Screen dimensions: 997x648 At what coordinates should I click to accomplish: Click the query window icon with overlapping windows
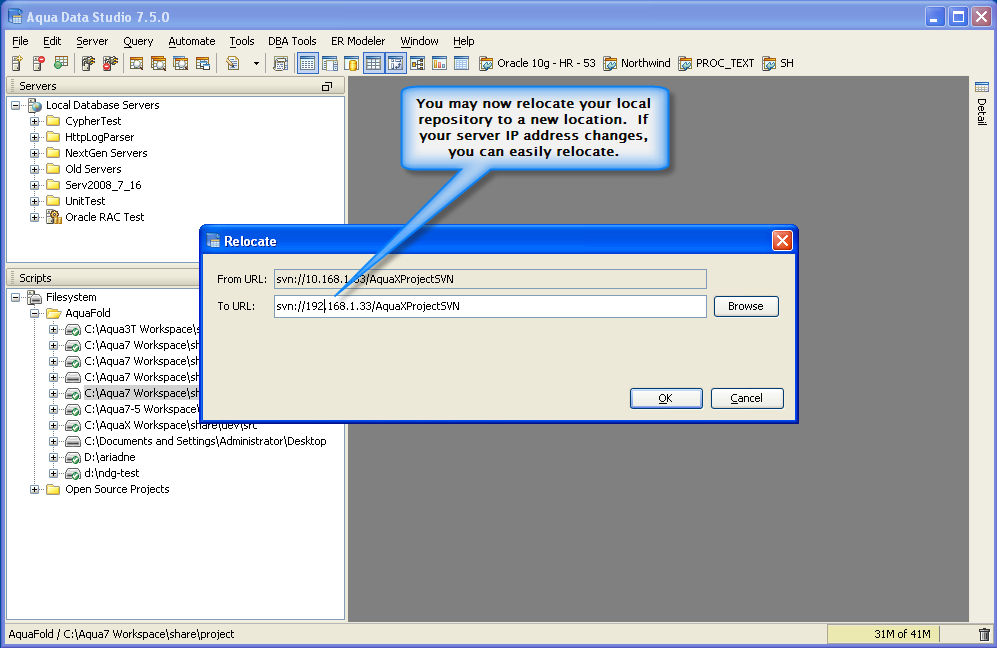pyautogui.click(x=203, y=63)
